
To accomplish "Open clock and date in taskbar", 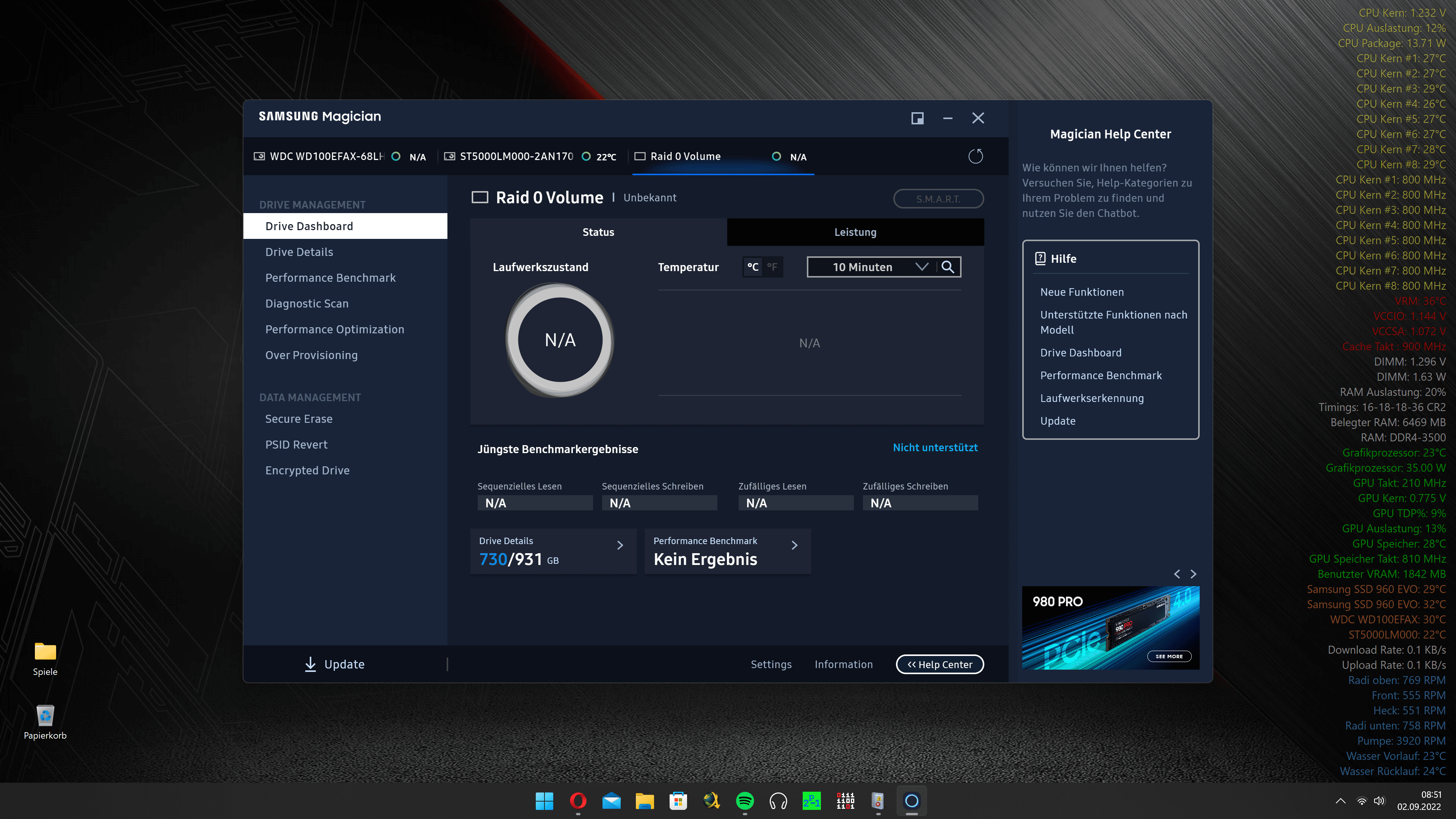I will click(x=1419, y=801).
